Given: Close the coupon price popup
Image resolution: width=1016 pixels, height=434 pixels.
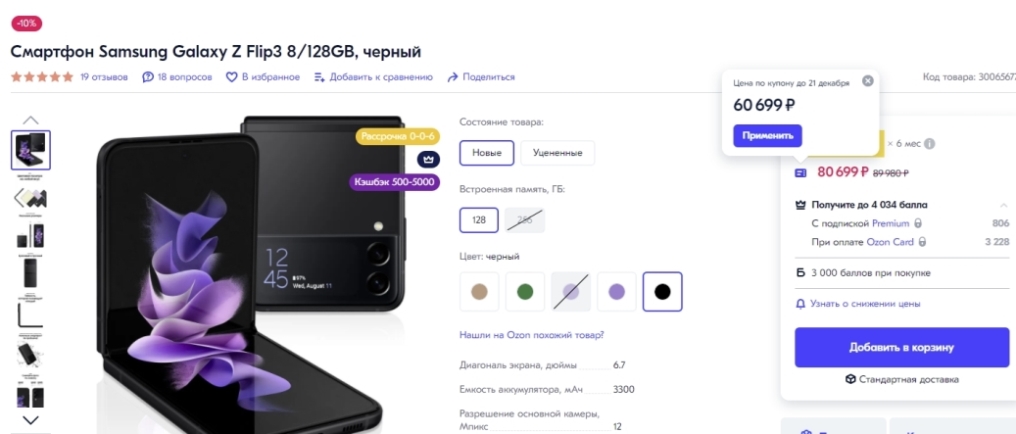Looking at the screenshot, I should click(868, 81).
